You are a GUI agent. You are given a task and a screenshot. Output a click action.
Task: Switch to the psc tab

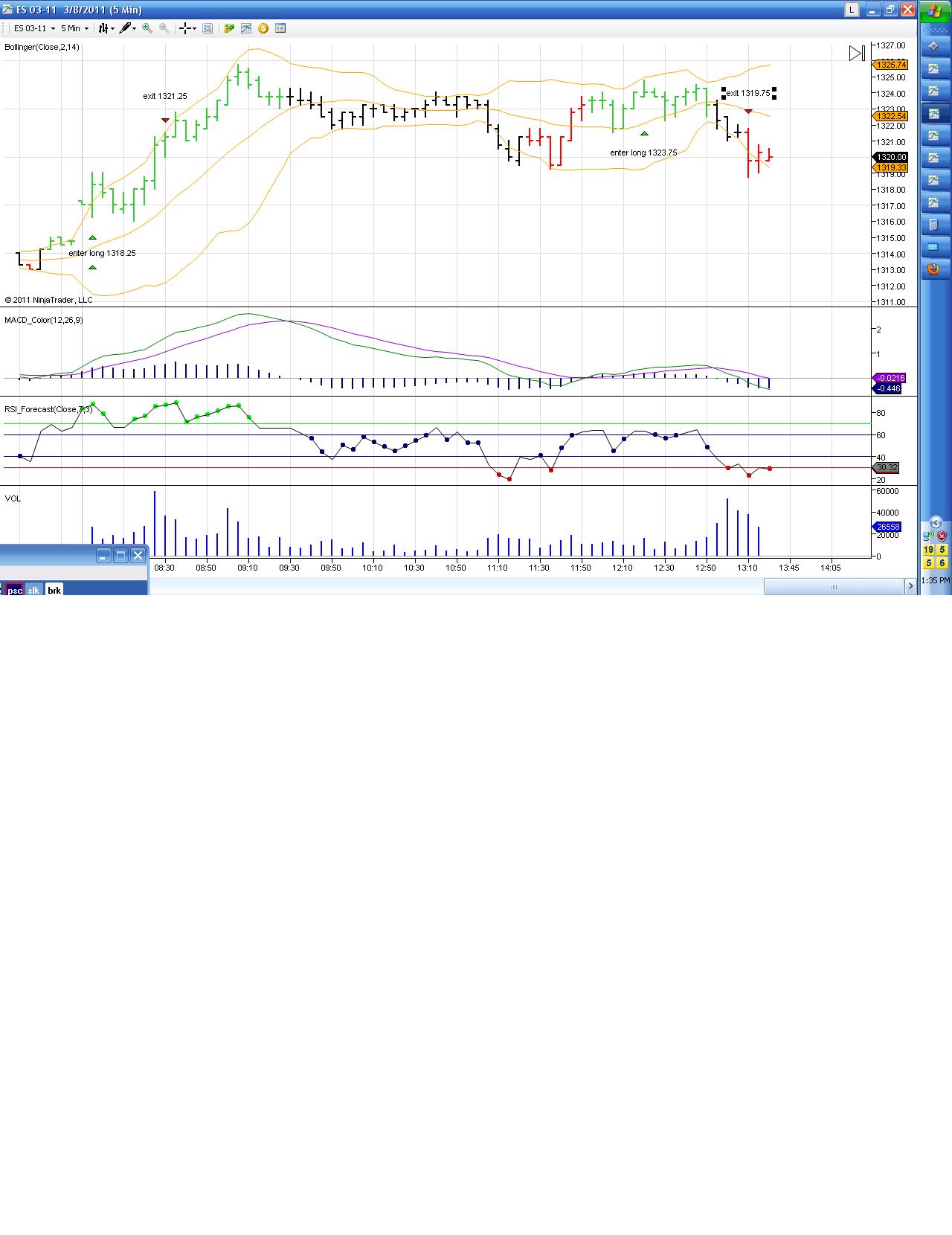14,590
